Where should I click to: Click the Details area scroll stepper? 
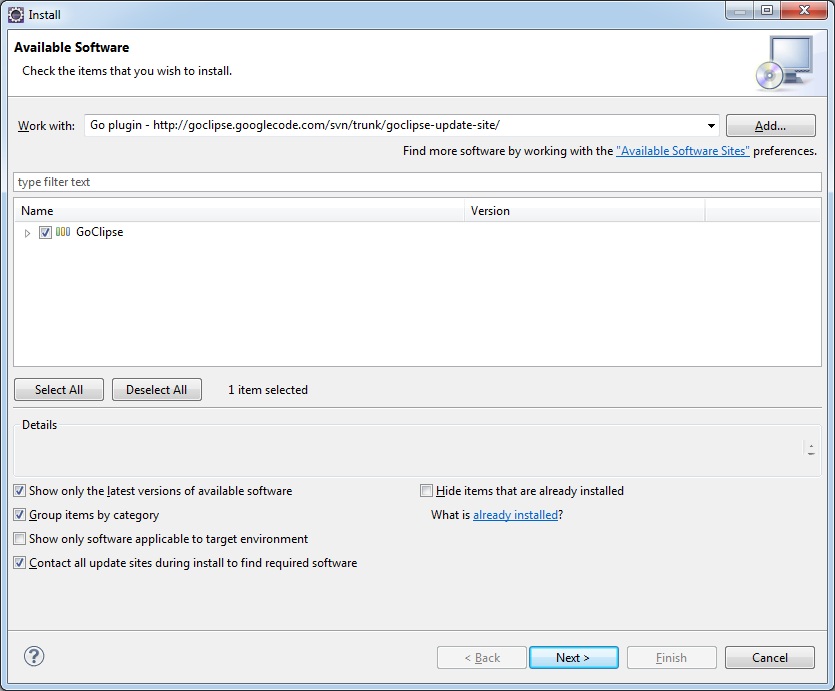pos(811,449)
